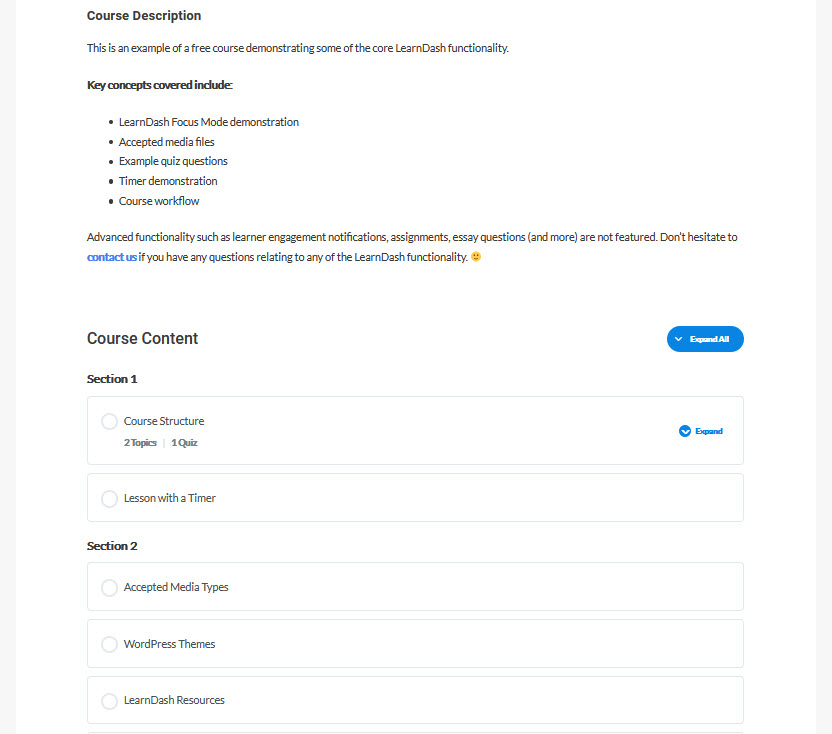The width and height of the screenshot is (832, 734).
Task: Toggle Accepted Media Types completion circle
Action: tap(110, 587)
